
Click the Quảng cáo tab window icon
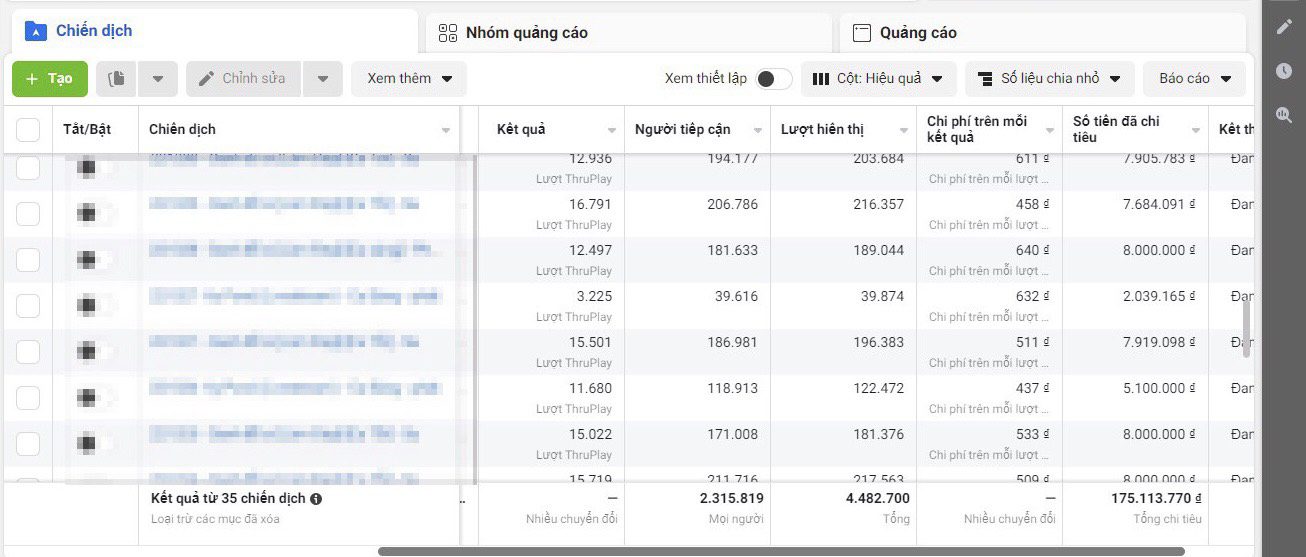(861, 33)
